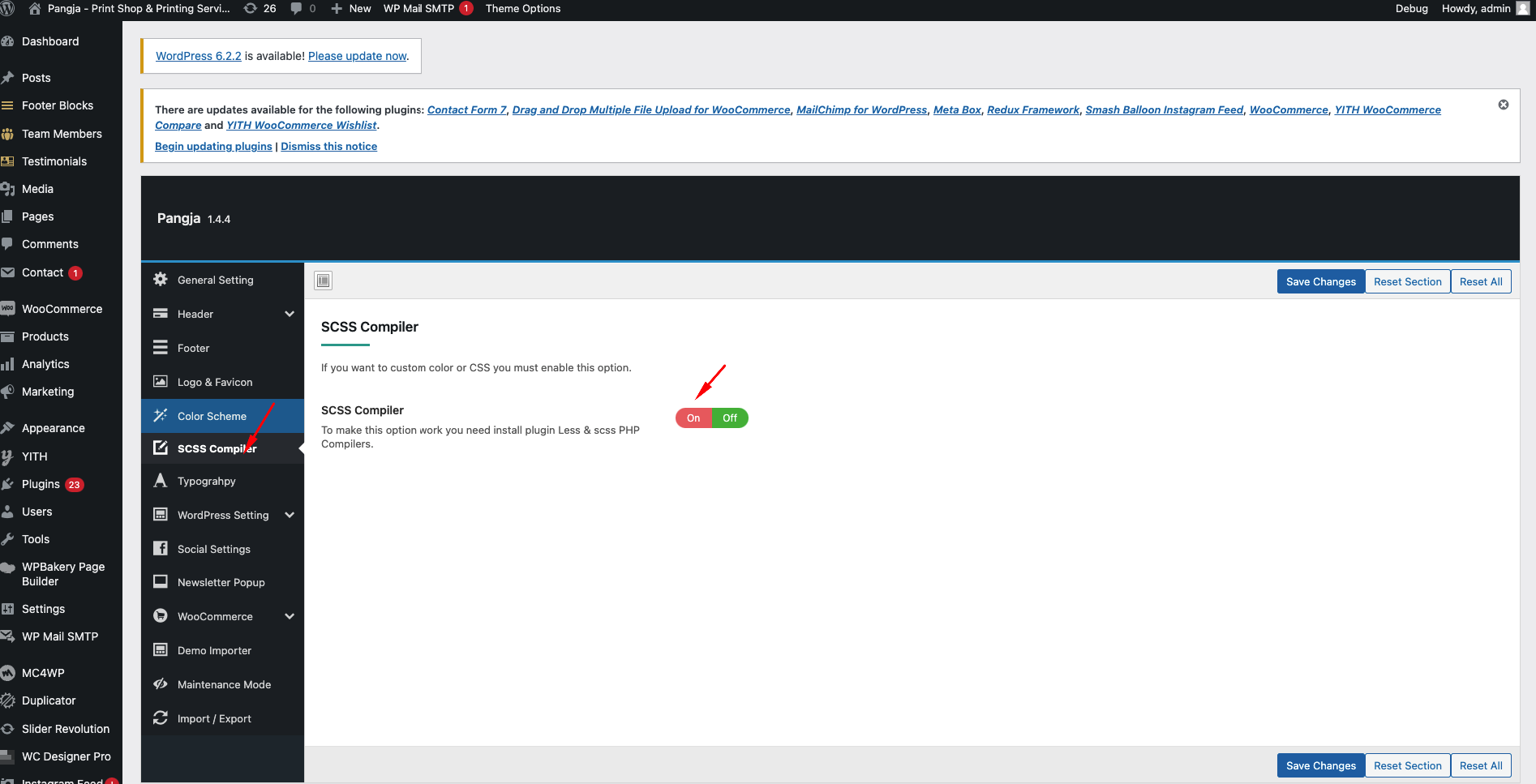Switch SCSS Compiler toggle to On
1536x784 pixels.
click(693, 418)
